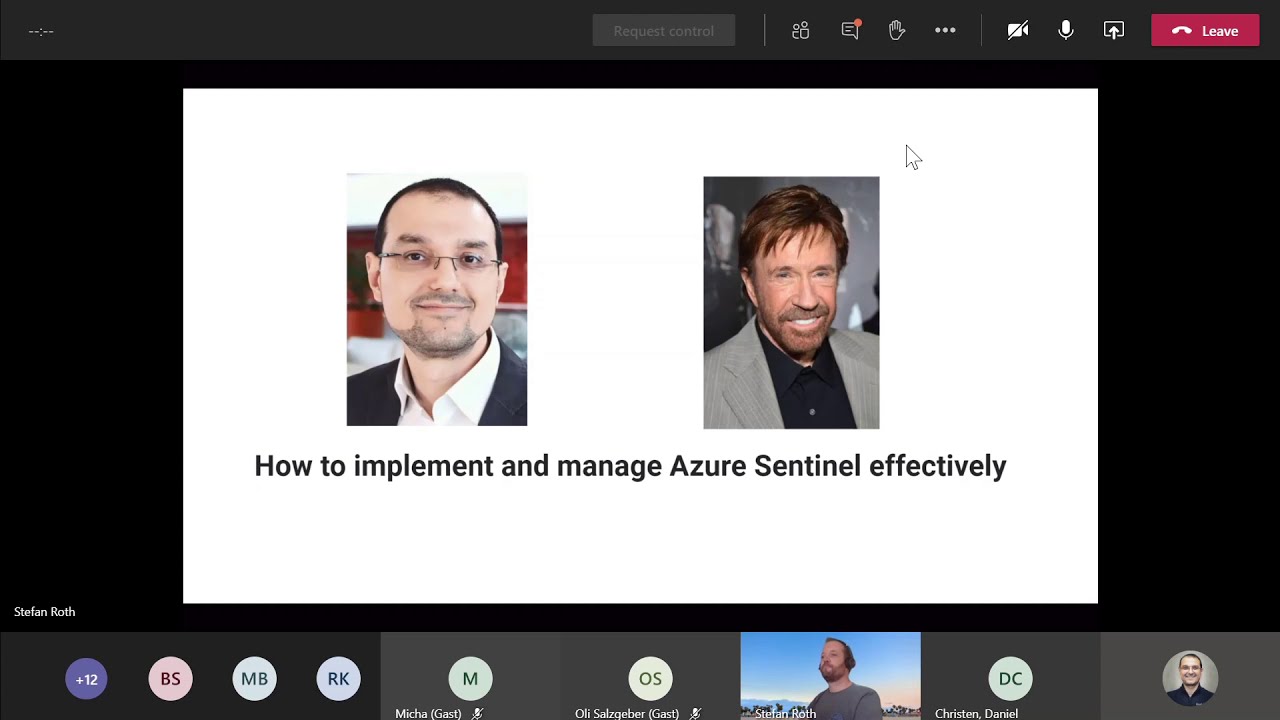Click the left presenter photo on slide
This screenshot has width=1280, height=720.
pyautogui.click(x=437, y=300)
